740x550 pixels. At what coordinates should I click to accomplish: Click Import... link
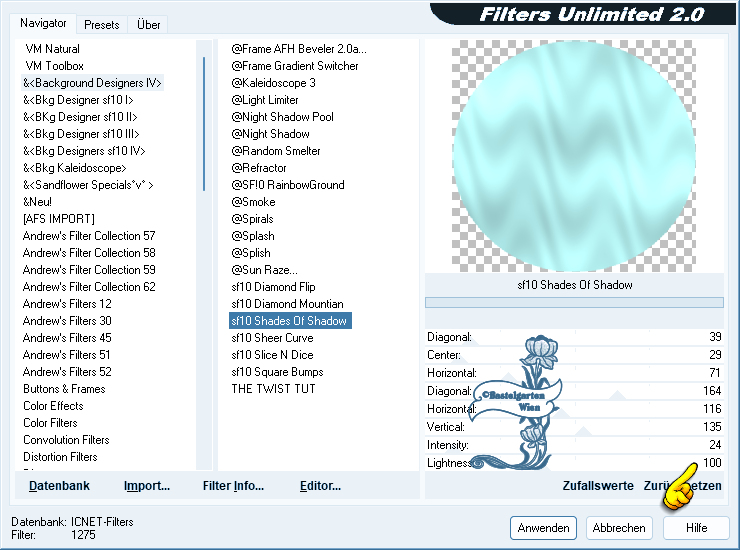[147, 486]
